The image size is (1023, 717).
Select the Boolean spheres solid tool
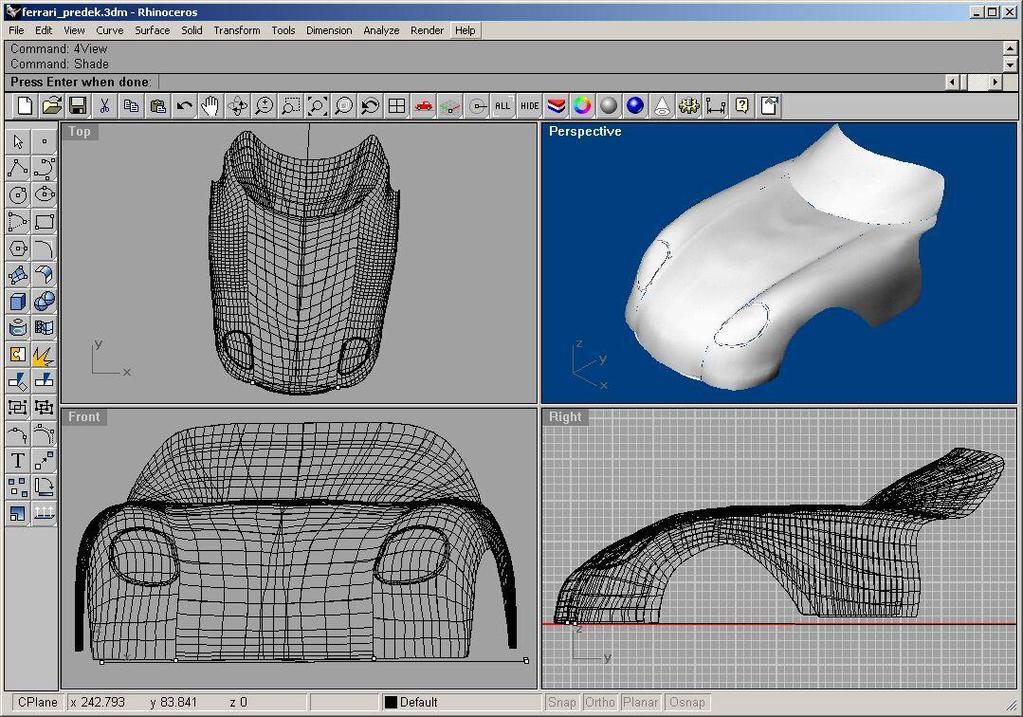click(44, 301)
